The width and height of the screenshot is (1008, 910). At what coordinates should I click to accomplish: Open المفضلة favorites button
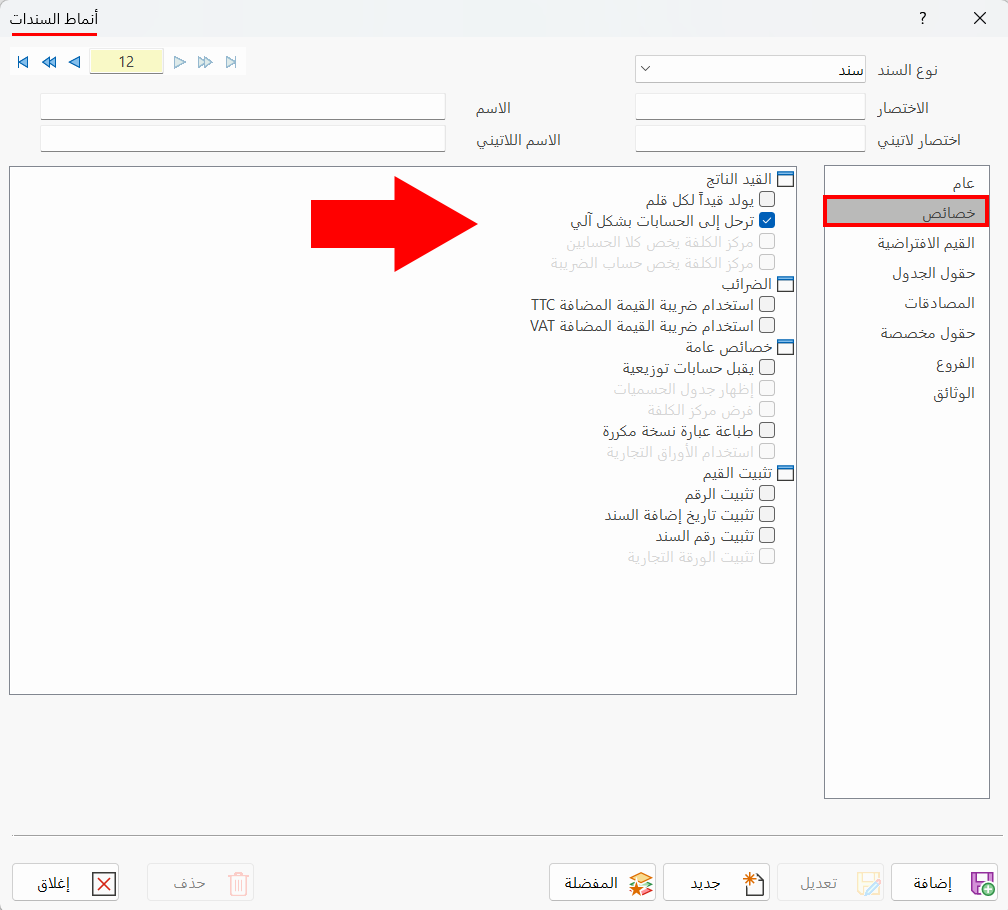(602, 882)
